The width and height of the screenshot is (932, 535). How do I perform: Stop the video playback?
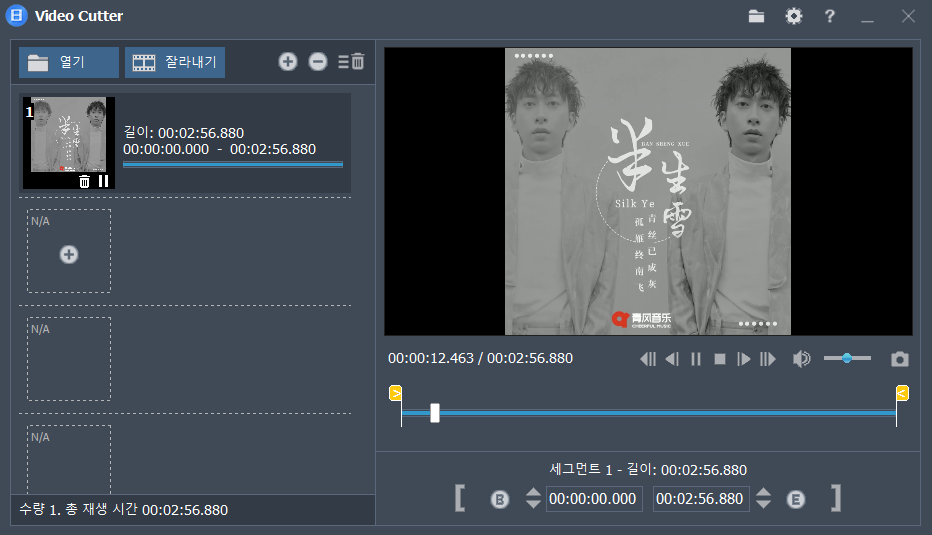pyautogui.click(x=720, y=359)
